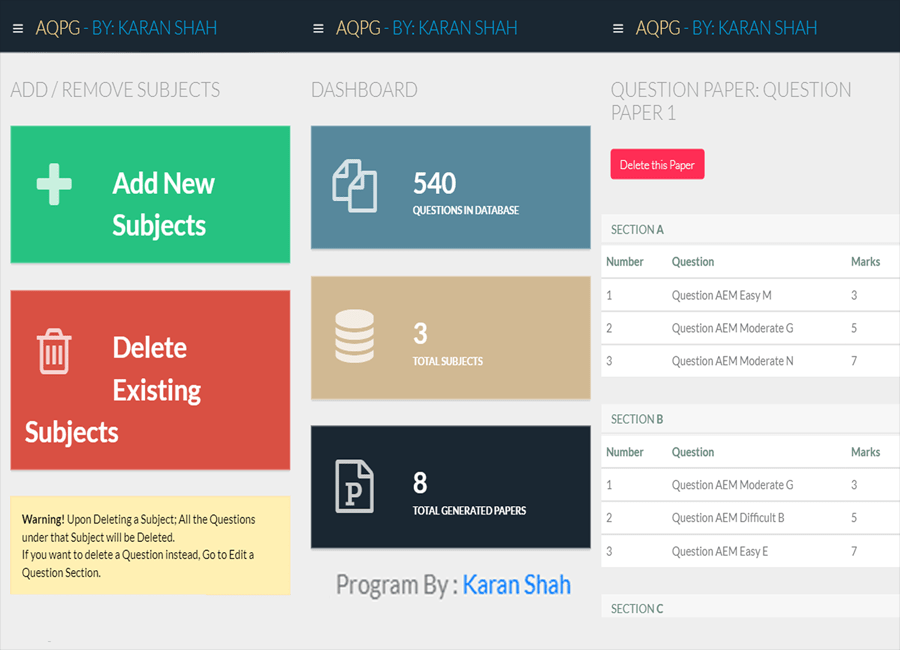The image size is (900, 650).
Task: Expand the Section A header
Action: pyautogui.click(x=638, y=230)
